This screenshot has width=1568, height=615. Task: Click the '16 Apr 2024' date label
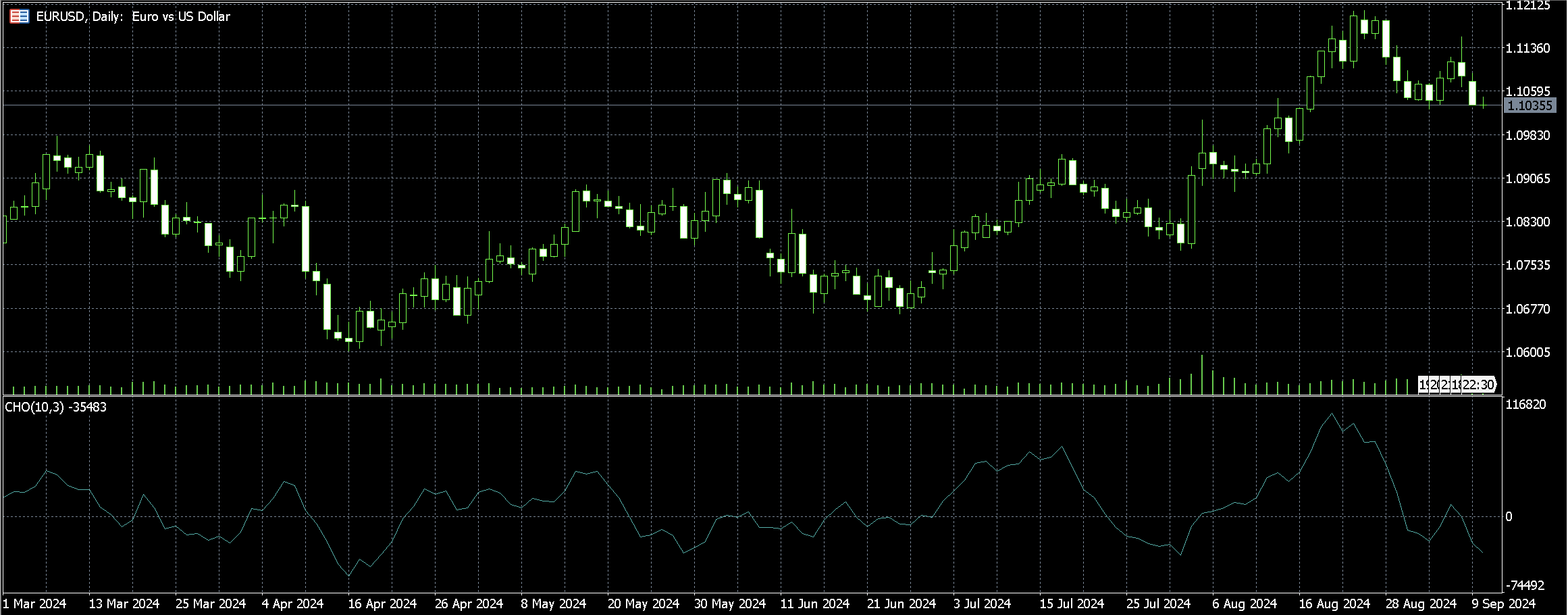click(382, 604)
